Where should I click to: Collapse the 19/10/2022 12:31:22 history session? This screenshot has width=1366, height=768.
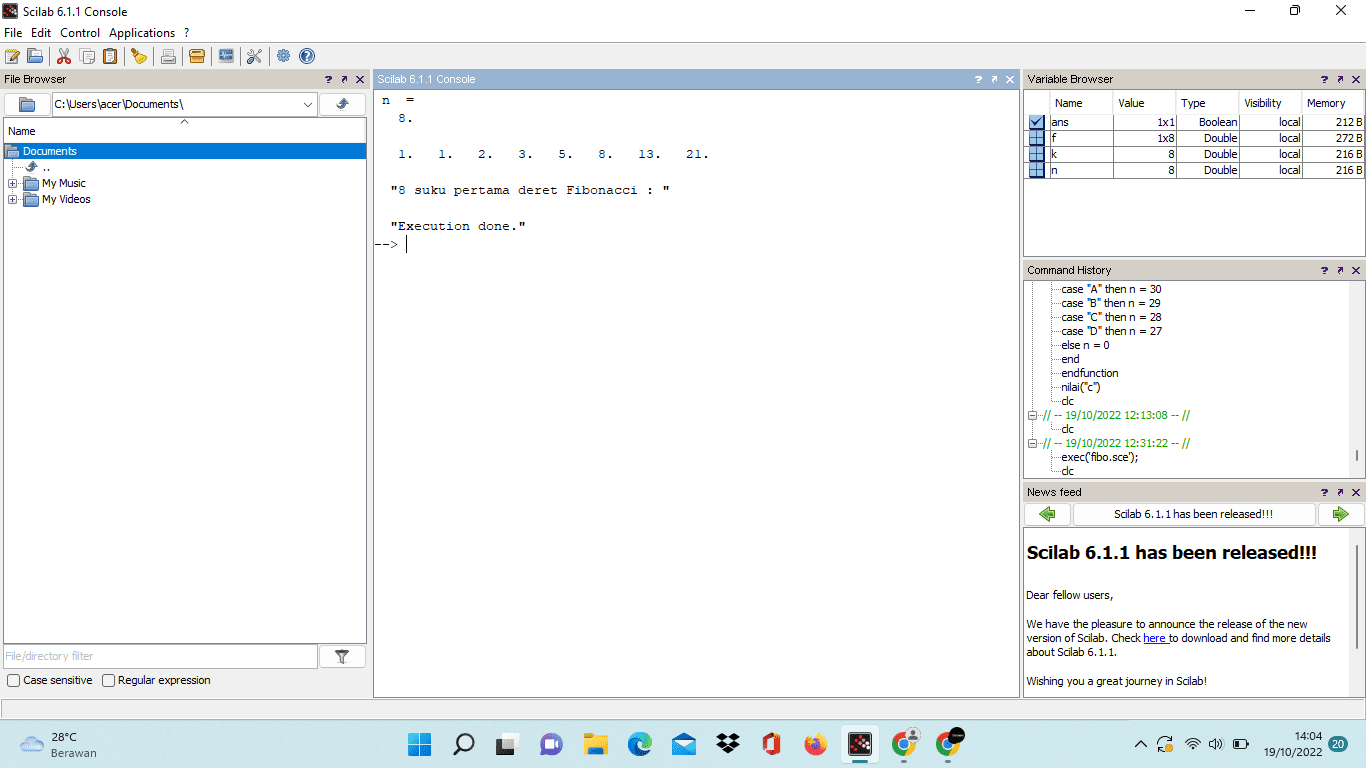coord(1034,443)
